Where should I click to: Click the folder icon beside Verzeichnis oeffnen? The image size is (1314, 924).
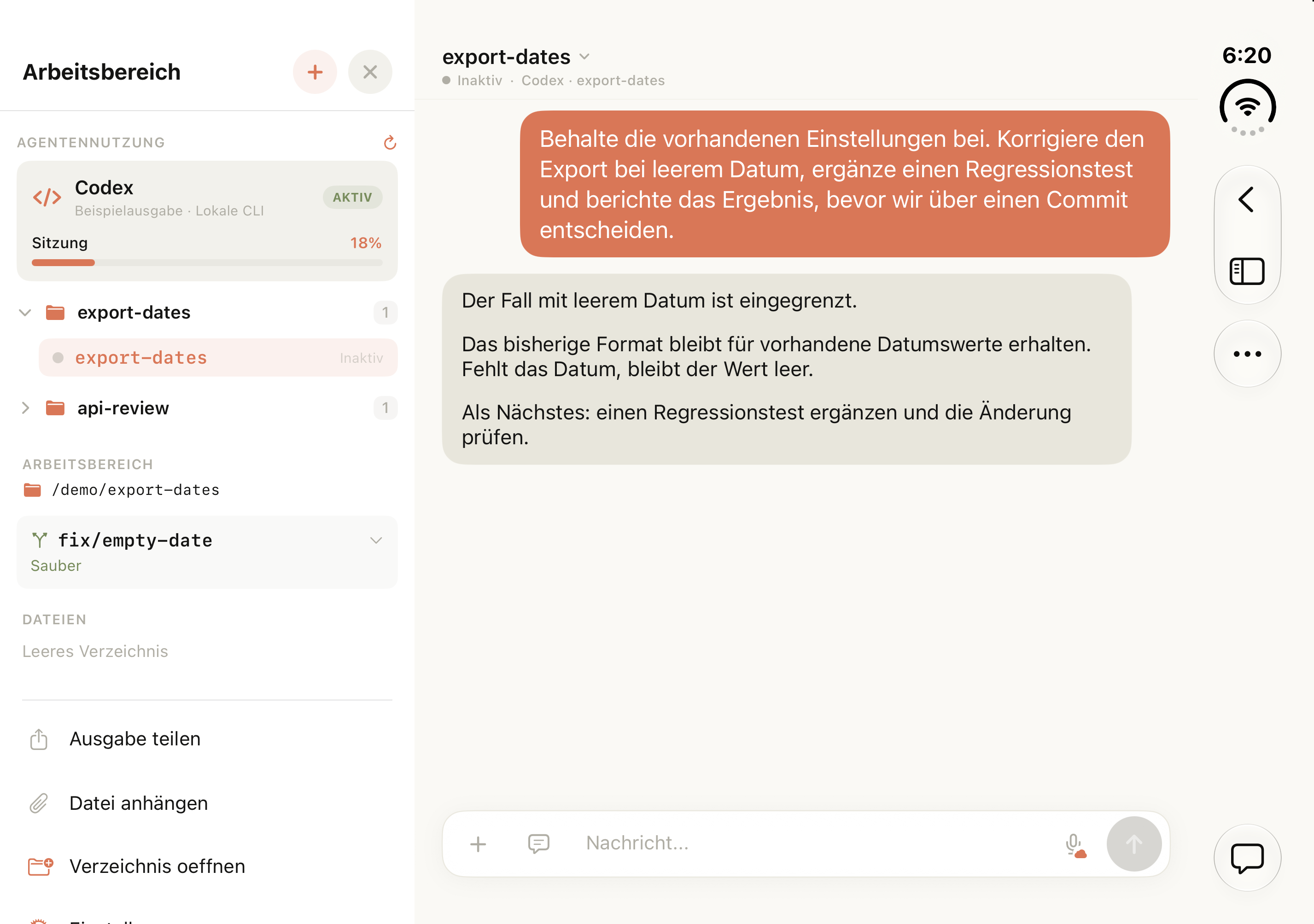click(40, 866)
